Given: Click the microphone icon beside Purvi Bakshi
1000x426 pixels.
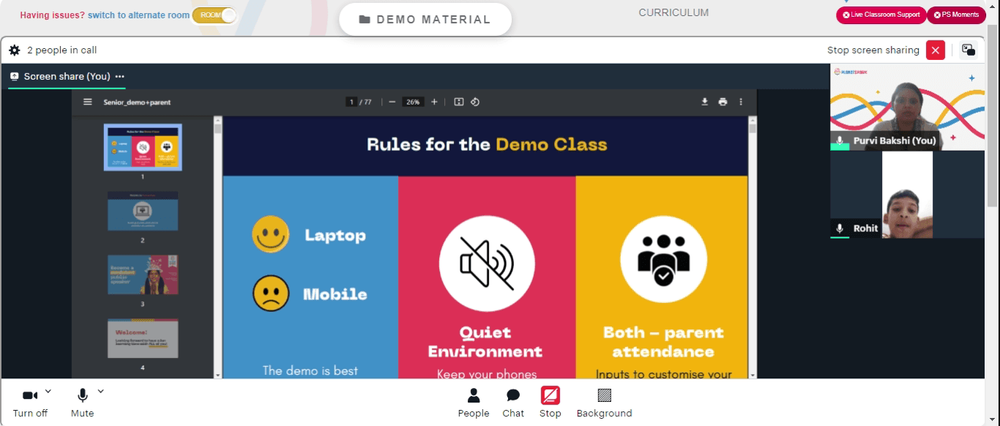Looking at the screenshot, I should [840, 140].
